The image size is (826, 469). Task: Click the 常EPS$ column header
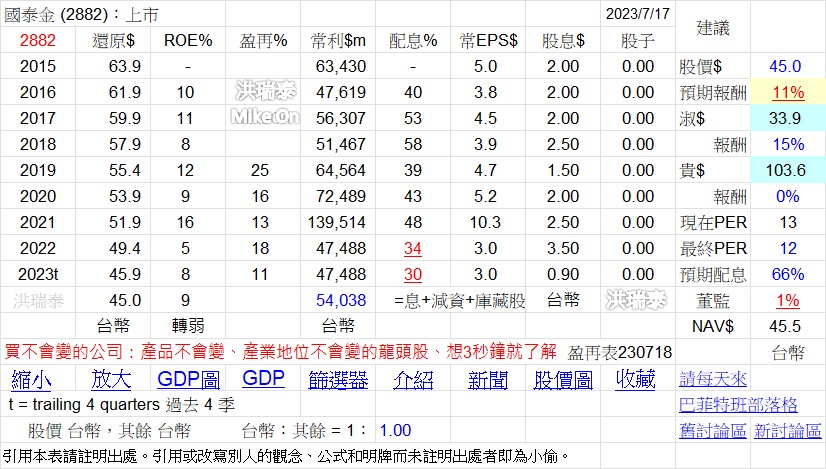click(488, 41)
